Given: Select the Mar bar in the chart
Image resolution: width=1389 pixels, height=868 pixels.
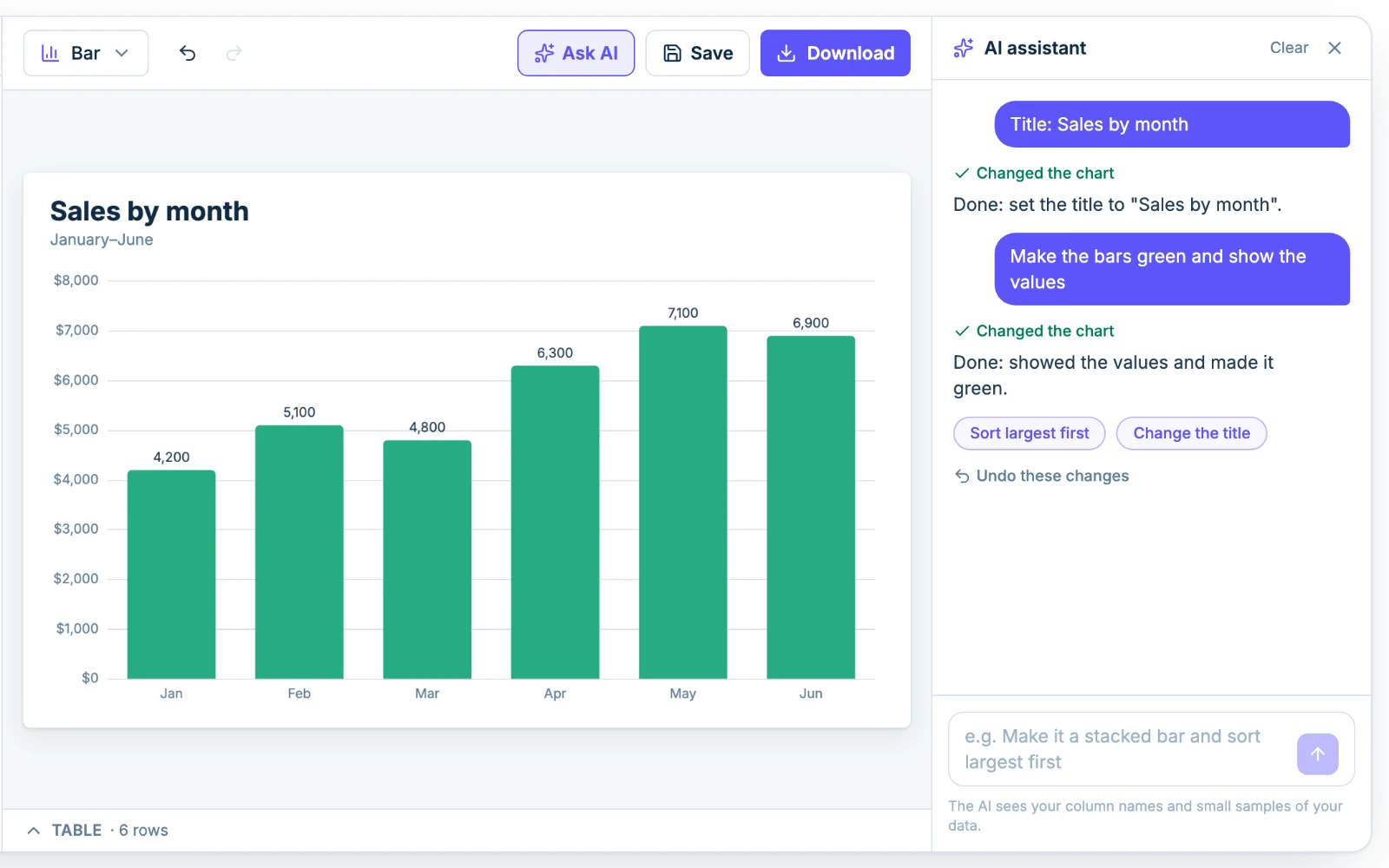Looking at the screenshot, I should coord(427,559).
